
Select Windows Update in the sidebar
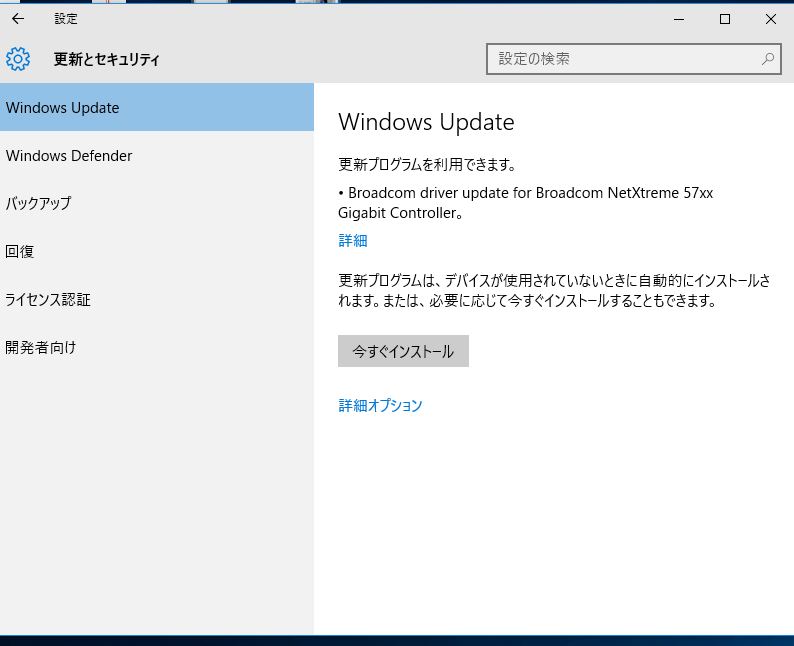pyautogui.click(x=156, y=107)
